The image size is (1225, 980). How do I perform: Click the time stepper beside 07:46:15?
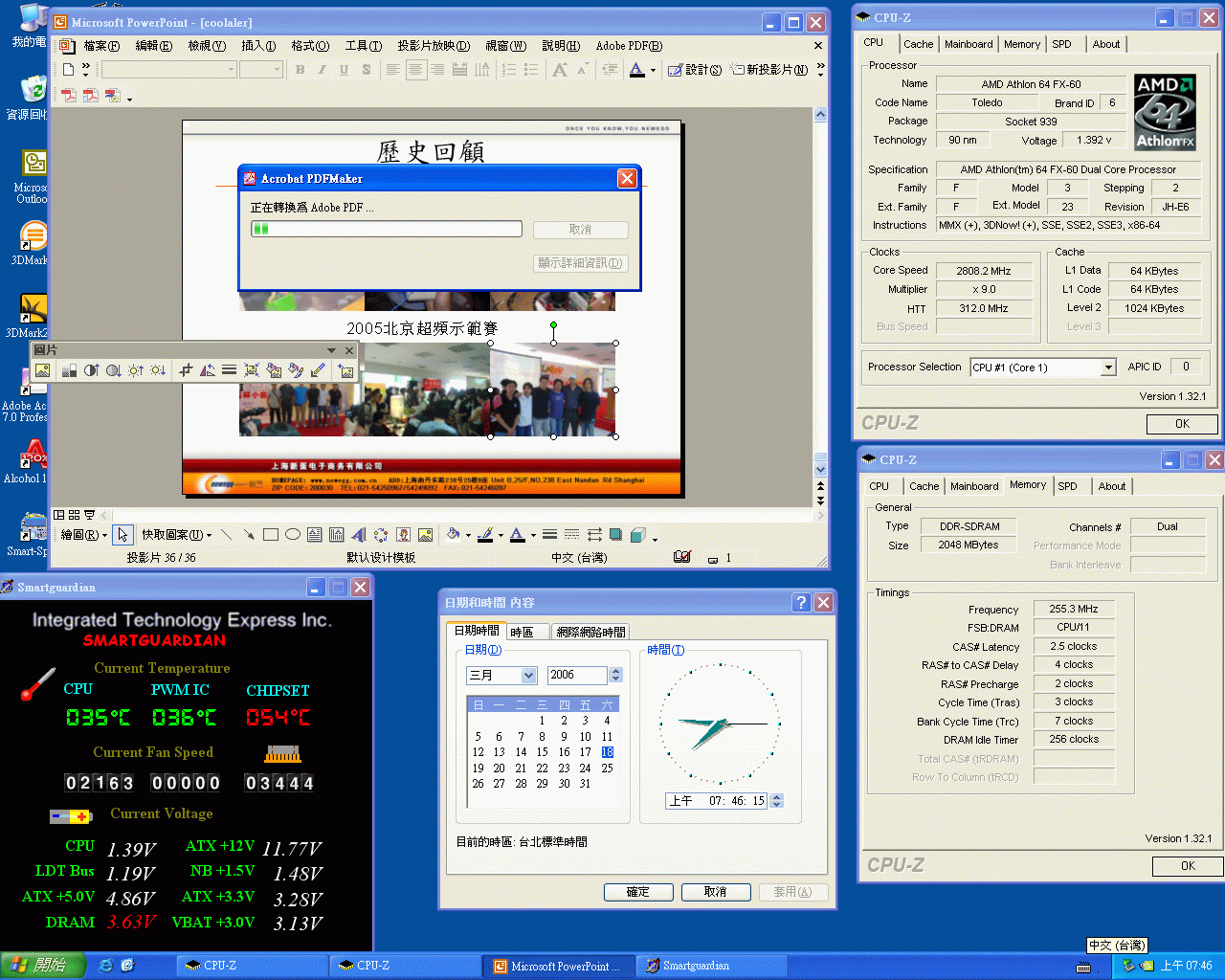click(776, 801)
